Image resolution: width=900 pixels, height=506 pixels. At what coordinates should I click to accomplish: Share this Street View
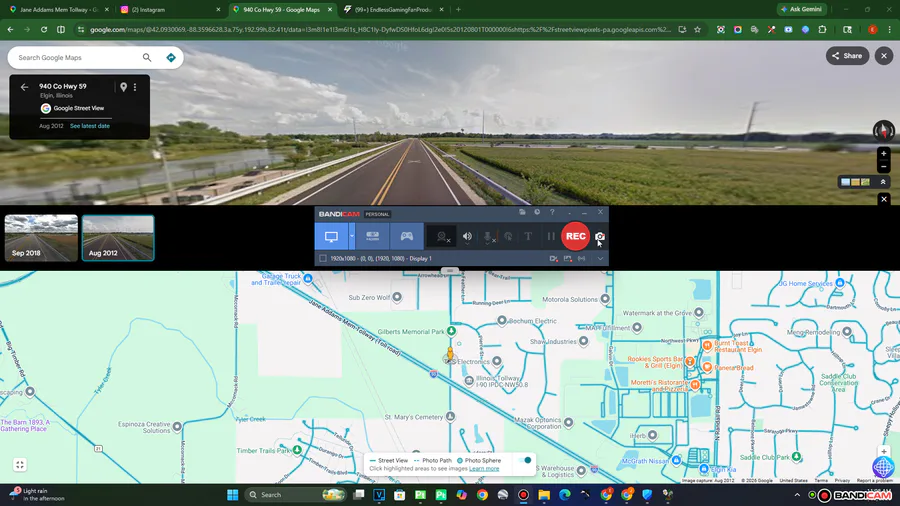(847, 56)
